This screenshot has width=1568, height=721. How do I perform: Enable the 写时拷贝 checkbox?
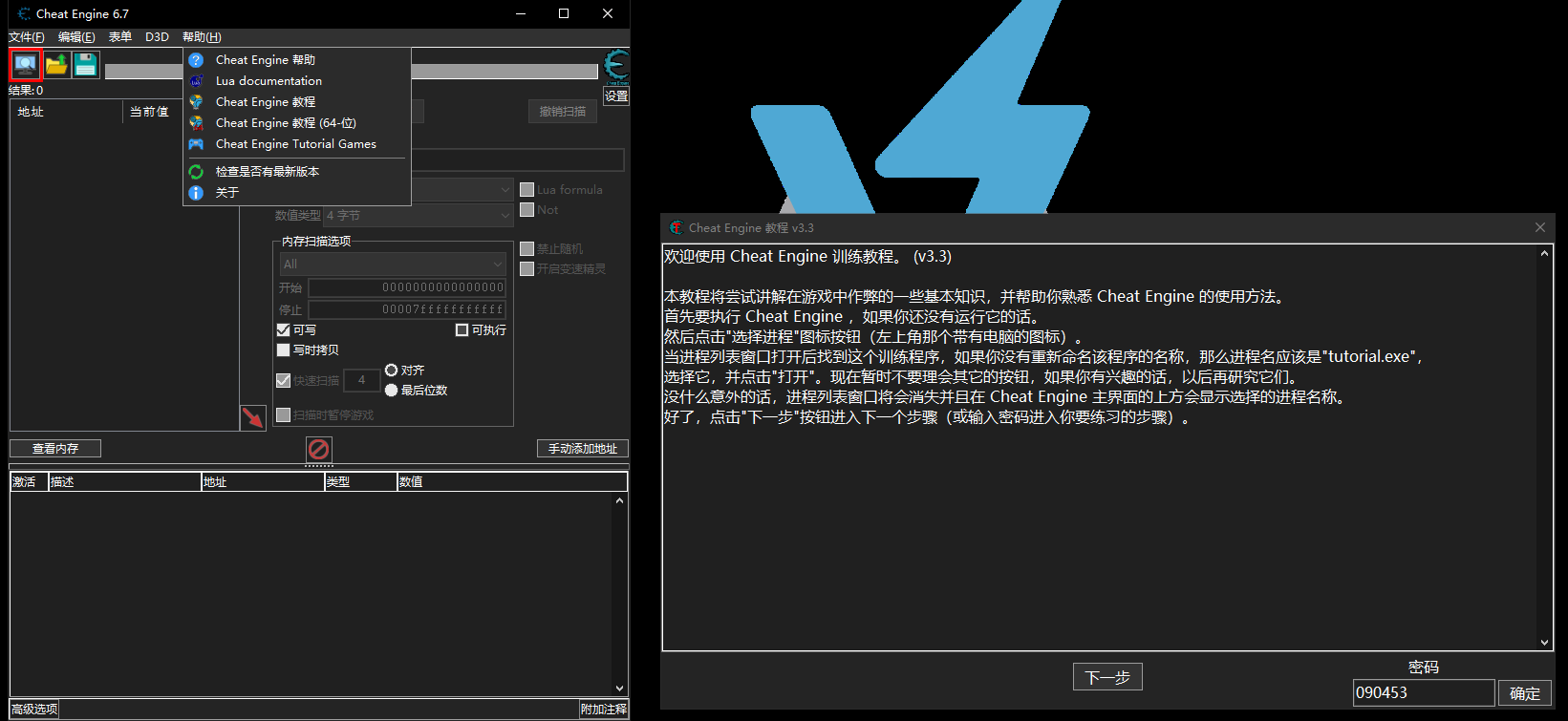click(283, 350)
